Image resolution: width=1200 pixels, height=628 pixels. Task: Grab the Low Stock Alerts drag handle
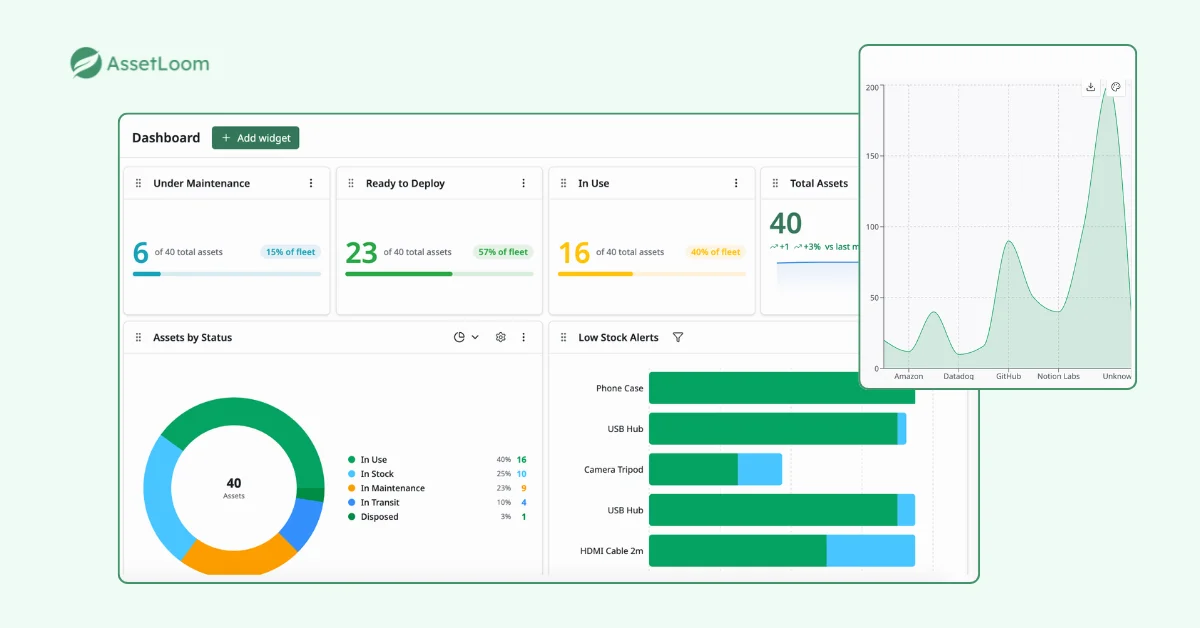click(x=564, y=337)
